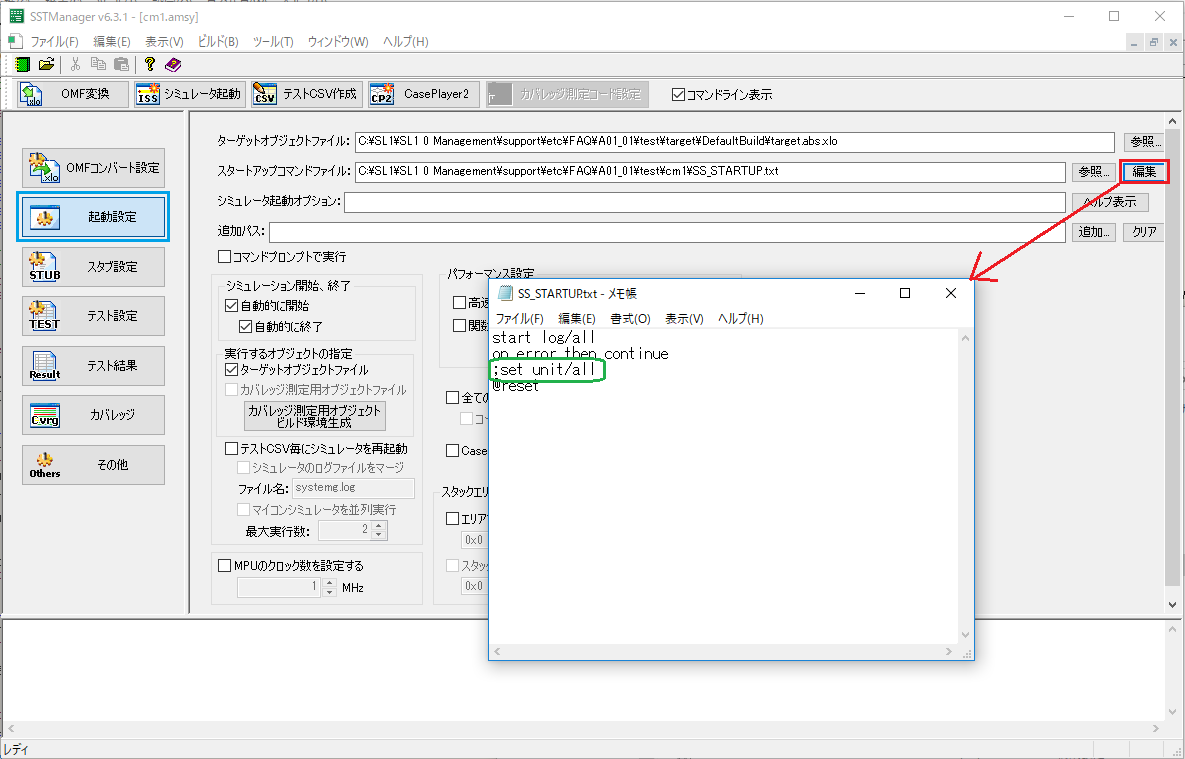Click 編集 button for startup command file

tap(1144, 172)
